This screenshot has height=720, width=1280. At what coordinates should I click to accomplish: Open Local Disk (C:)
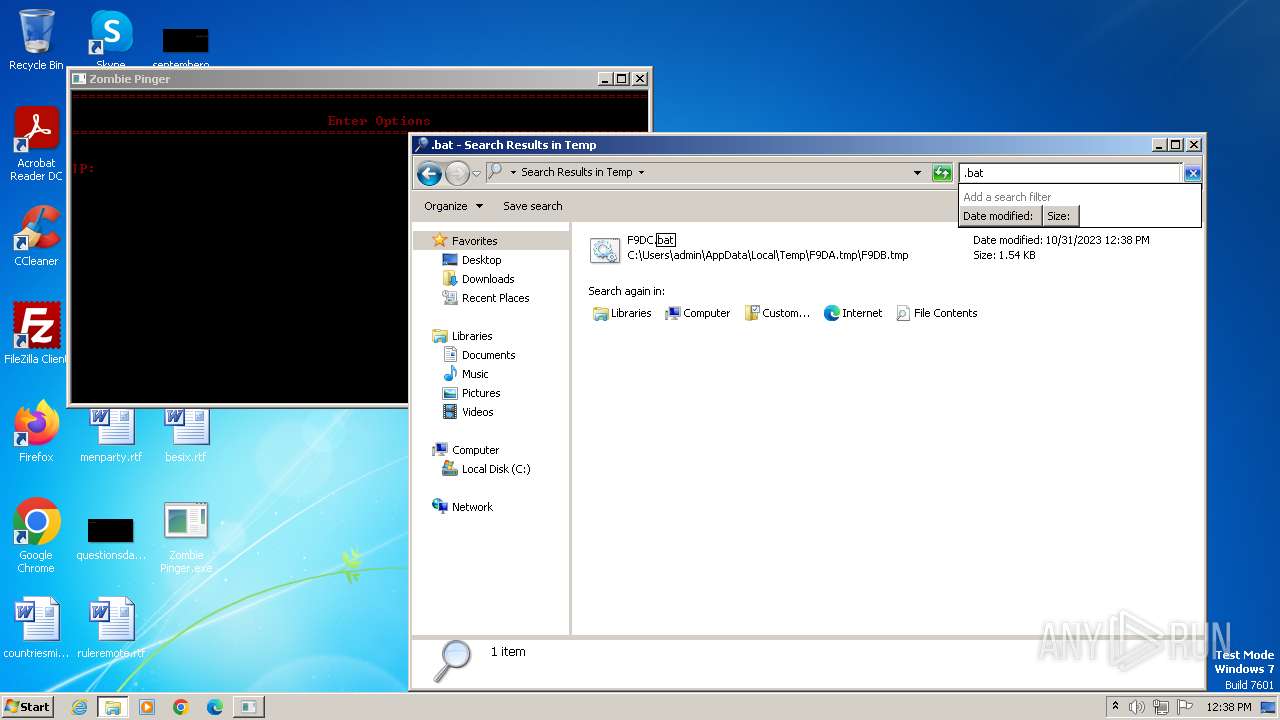pos(495,469)
